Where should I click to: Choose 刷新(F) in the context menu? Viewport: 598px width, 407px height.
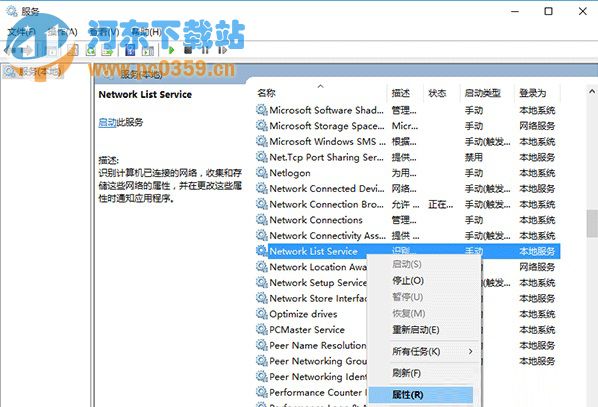click(406, 373)
